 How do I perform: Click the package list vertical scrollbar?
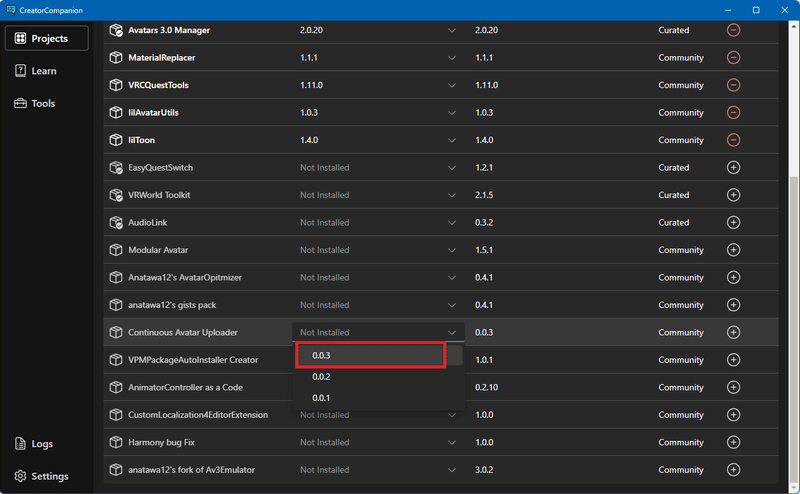click(x=793, y=329)
